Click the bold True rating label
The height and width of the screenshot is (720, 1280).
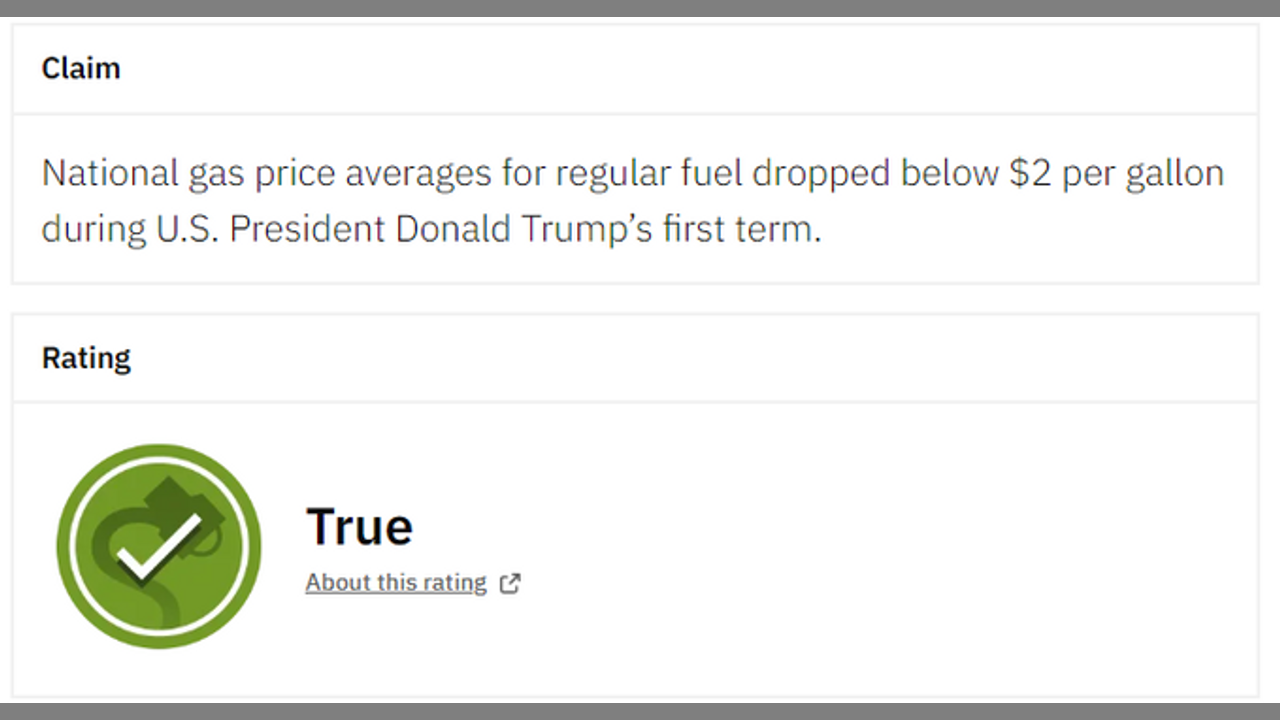point(359,527)
